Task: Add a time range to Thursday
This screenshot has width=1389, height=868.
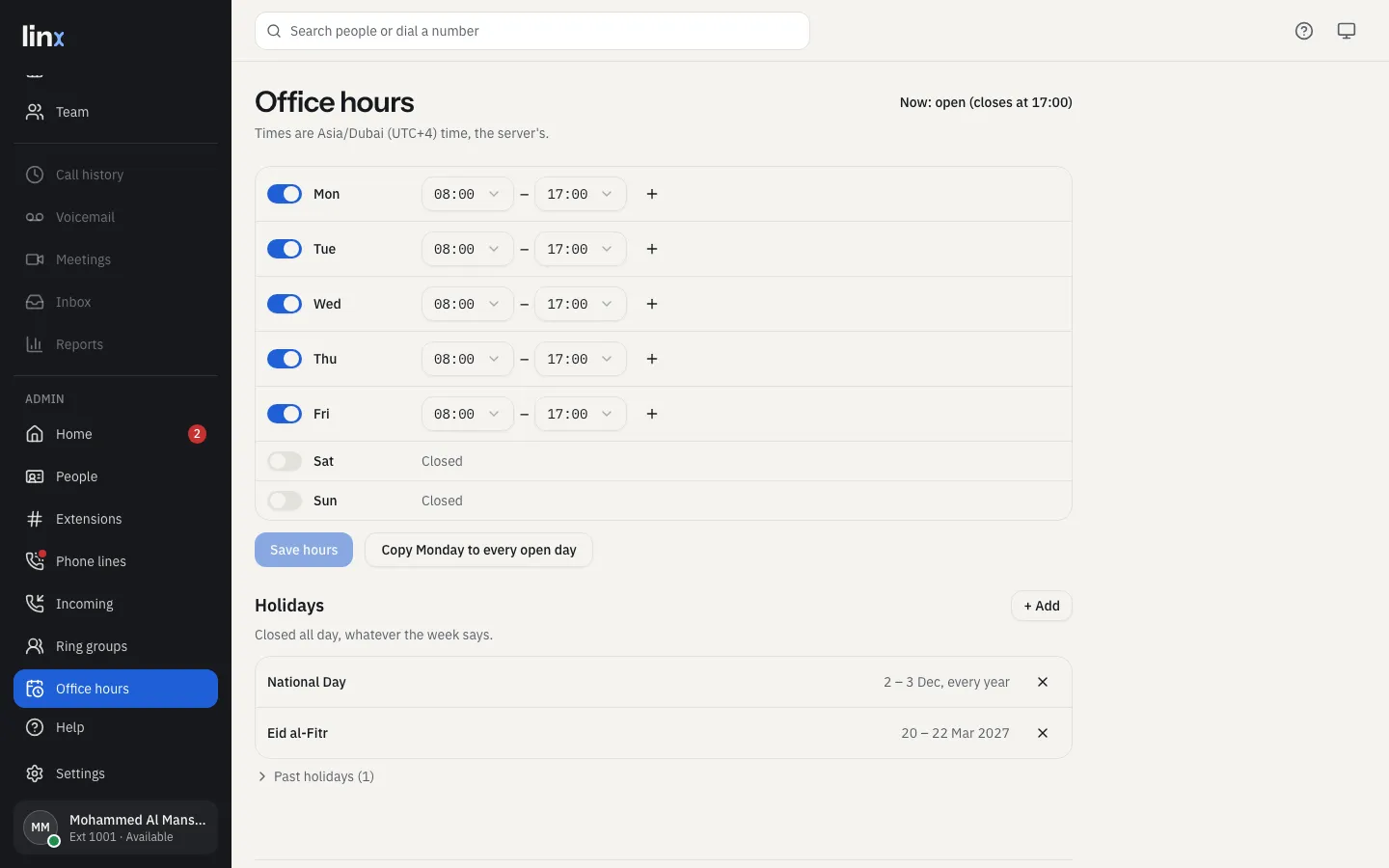Action: [652, 359]
